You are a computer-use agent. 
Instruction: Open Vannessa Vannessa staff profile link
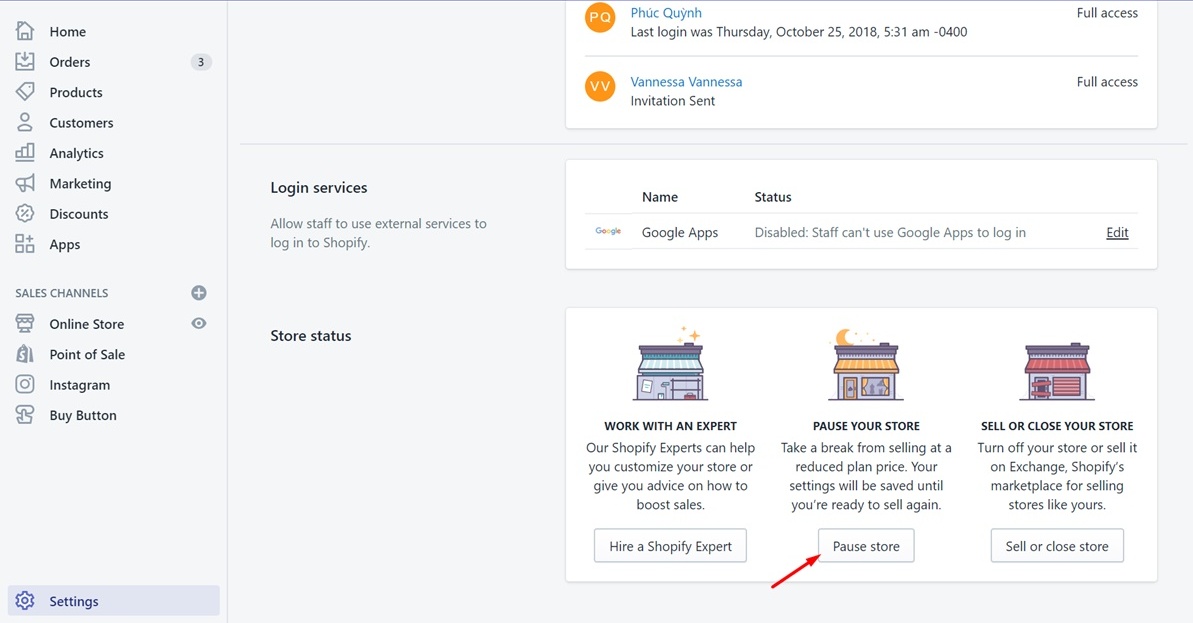(x=686, y=82)
